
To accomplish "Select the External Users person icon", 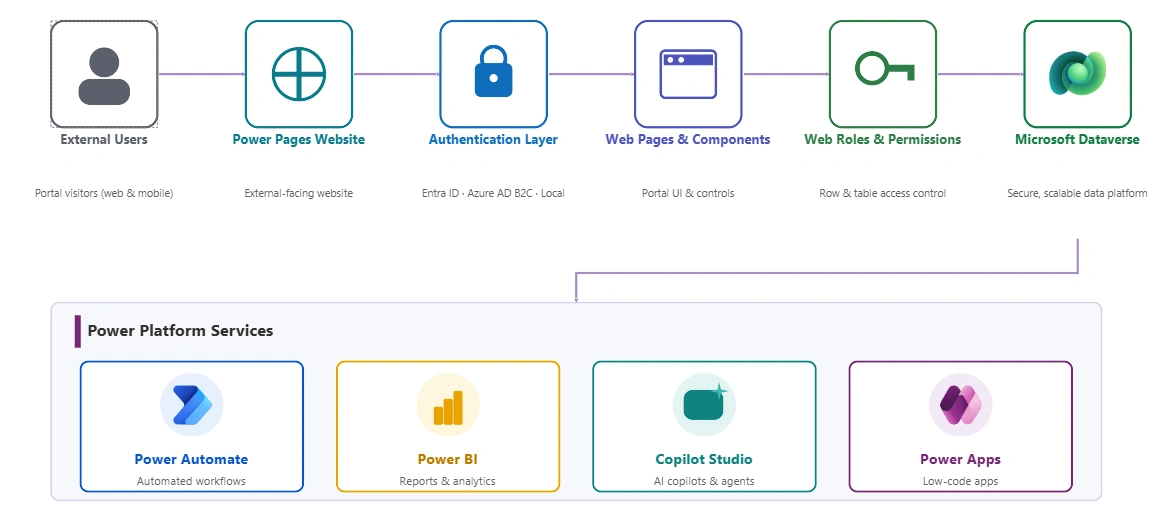I will tap(104, 74).
